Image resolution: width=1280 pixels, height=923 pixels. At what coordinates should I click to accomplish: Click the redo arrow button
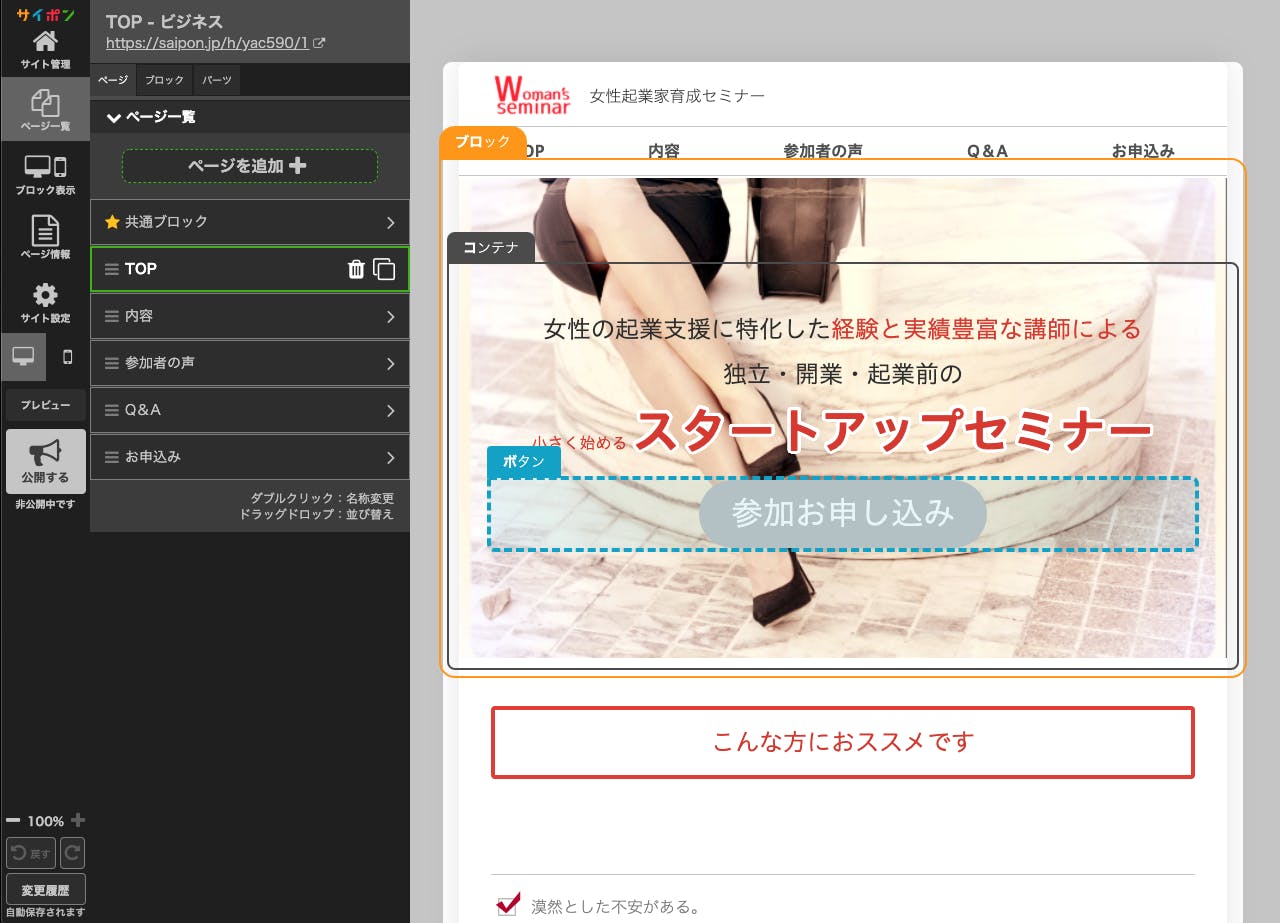pyautogui.click(x=72, y=853)
